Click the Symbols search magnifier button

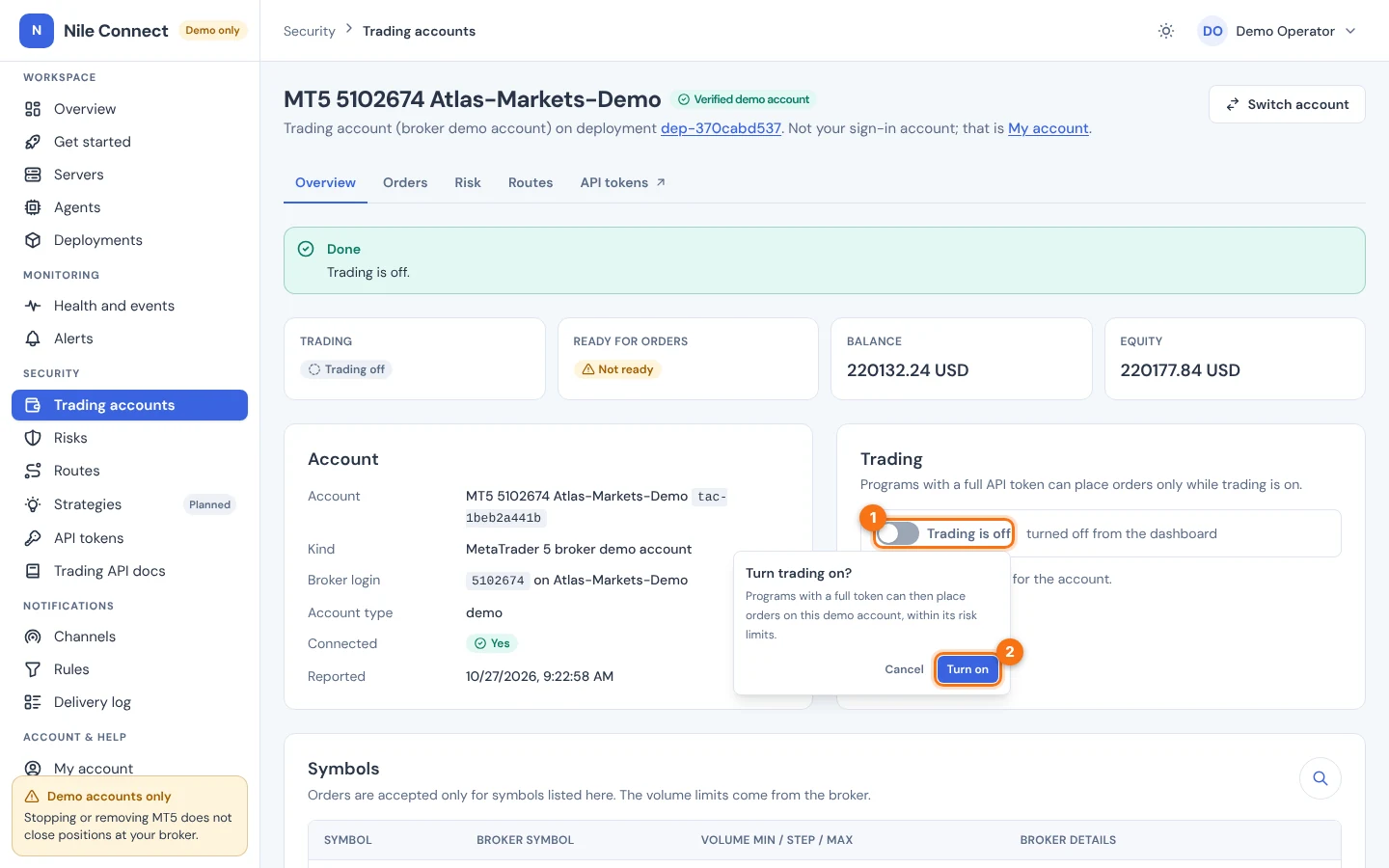pos(1321,778)
